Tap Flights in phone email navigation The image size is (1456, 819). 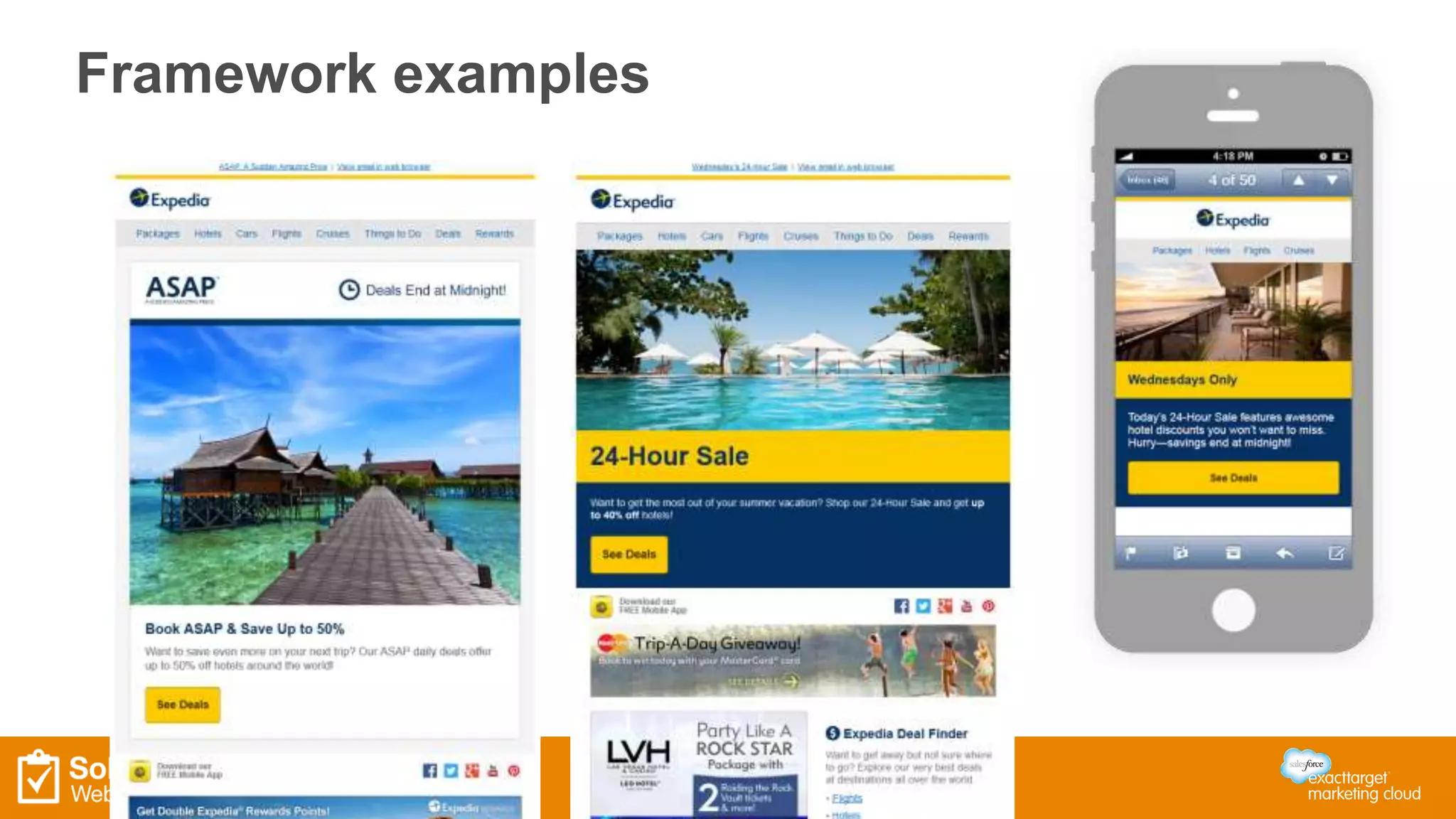click(x=1257, y=250)
